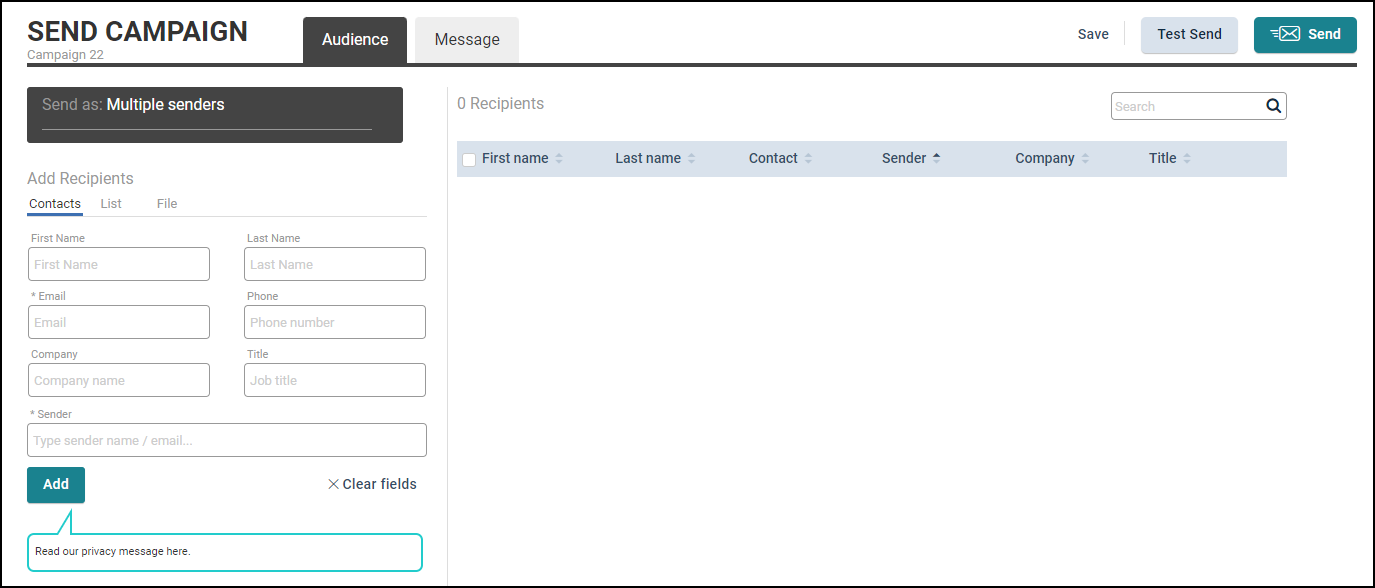The image size is (1375, 588).
Task: Sort by Last name column arrows
Action: (x=691, y=158)
